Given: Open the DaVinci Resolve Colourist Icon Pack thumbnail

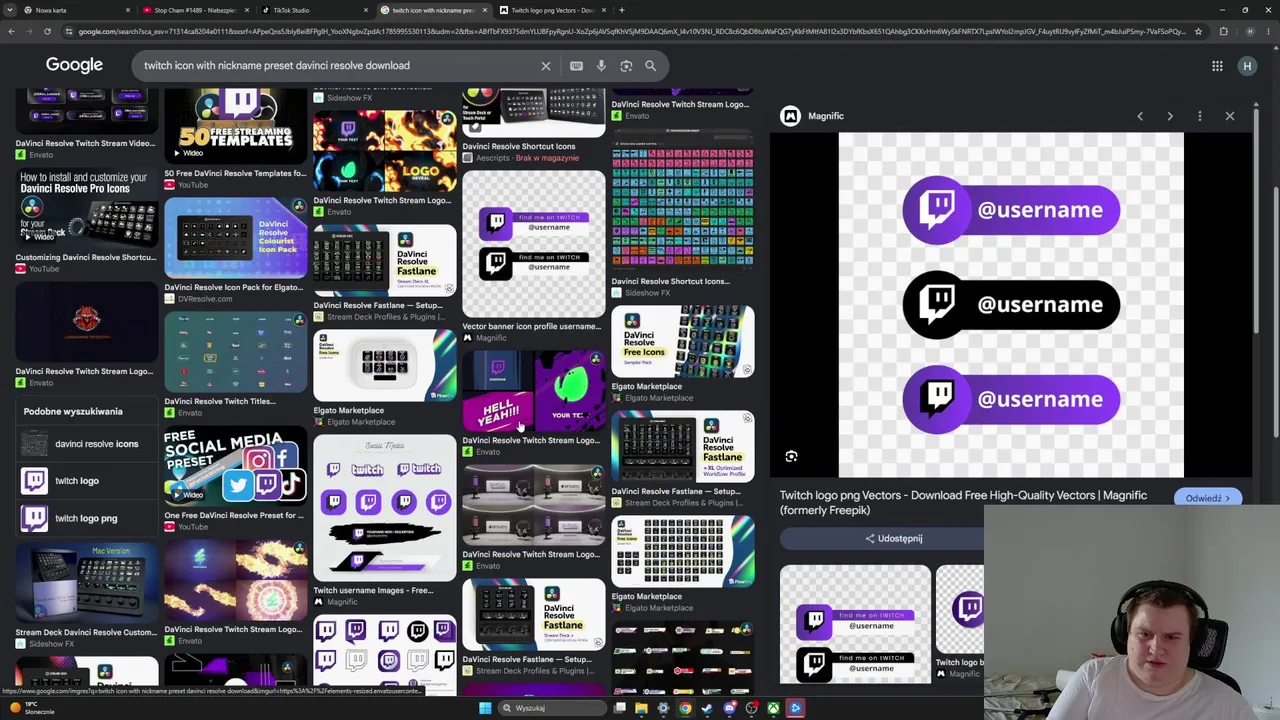Looking at the screenshot, I should [236, 238].
